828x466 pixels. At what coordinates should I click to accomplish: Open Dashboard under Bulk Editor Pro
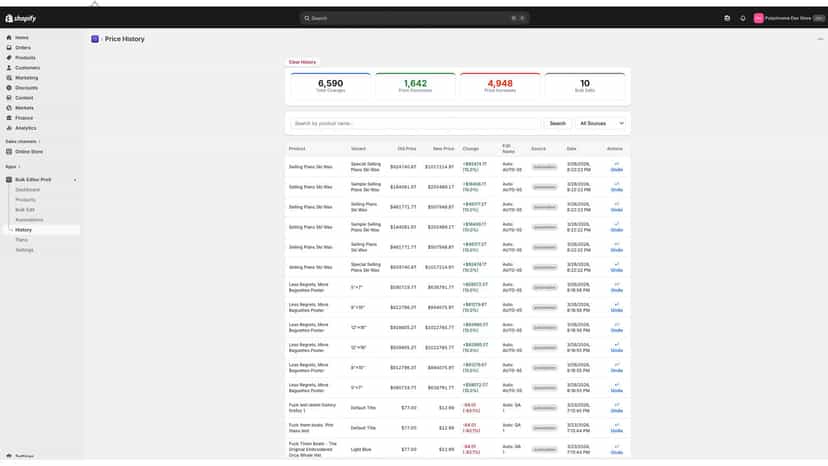pyautogui.click(x=27, y=190)
